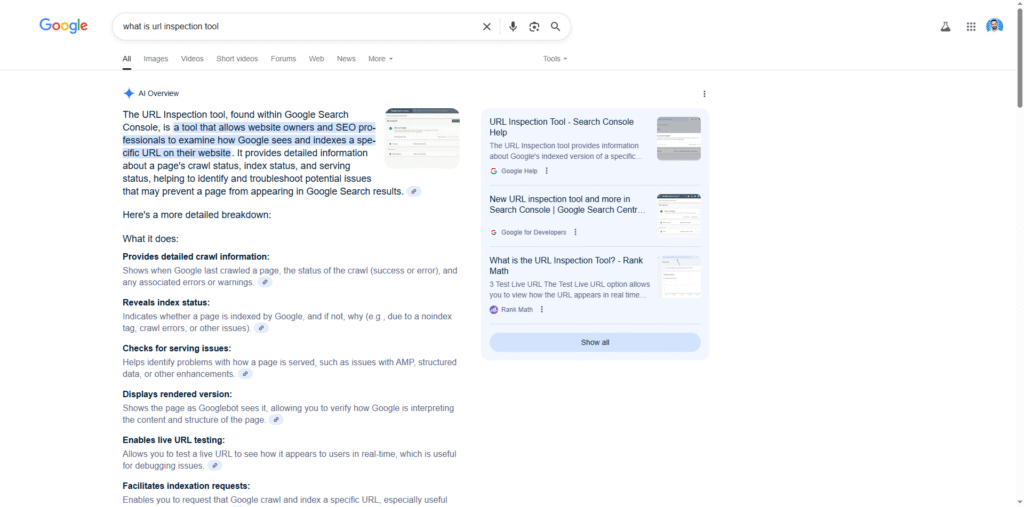Open three-dot menu beside Rank Math source
Image resolution: width=1024 pixels, height=507 pixels.
(x=542, y=310)
